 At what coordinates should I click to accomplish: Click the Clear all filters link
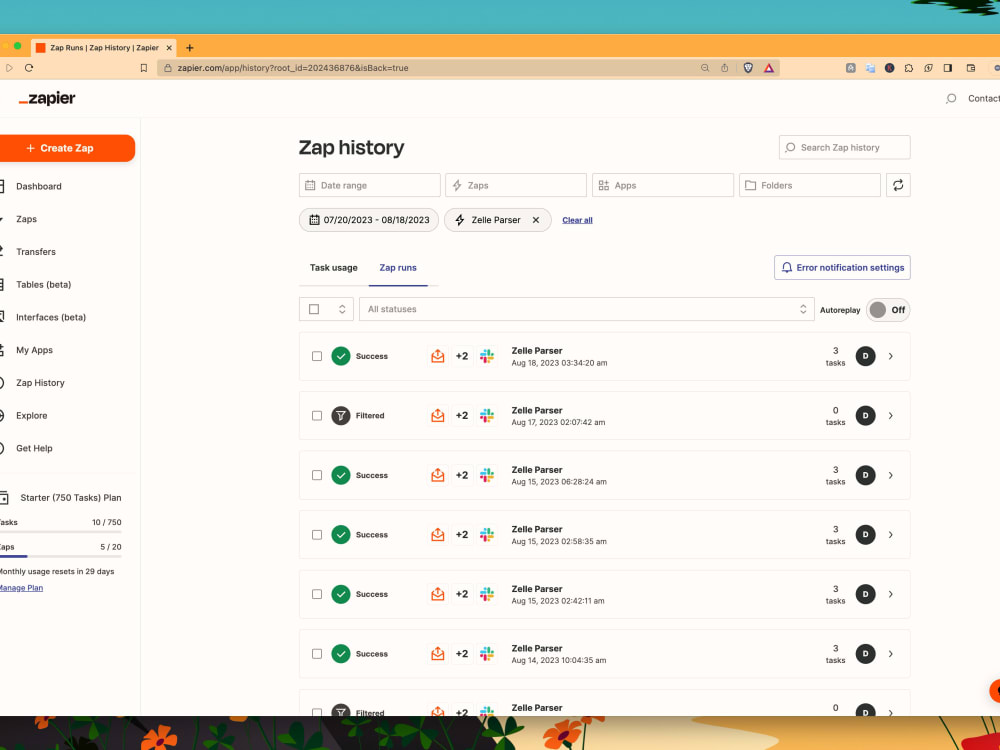[577, 219]
